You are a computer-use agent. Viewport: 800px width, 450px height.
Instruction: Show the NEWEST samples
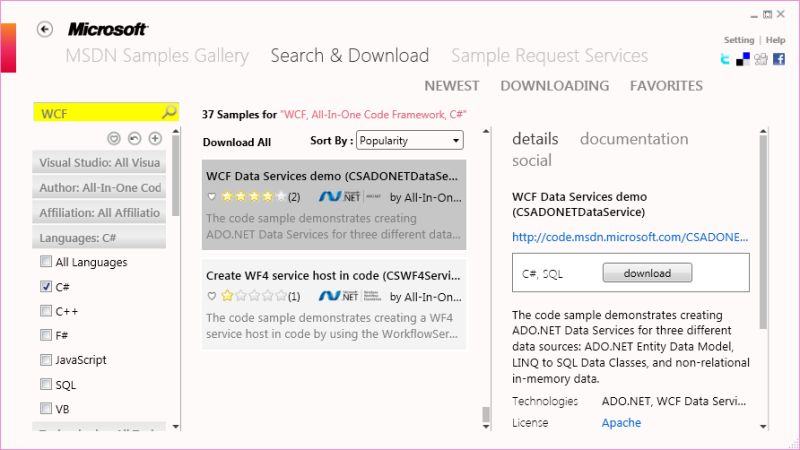coord(452,86)
